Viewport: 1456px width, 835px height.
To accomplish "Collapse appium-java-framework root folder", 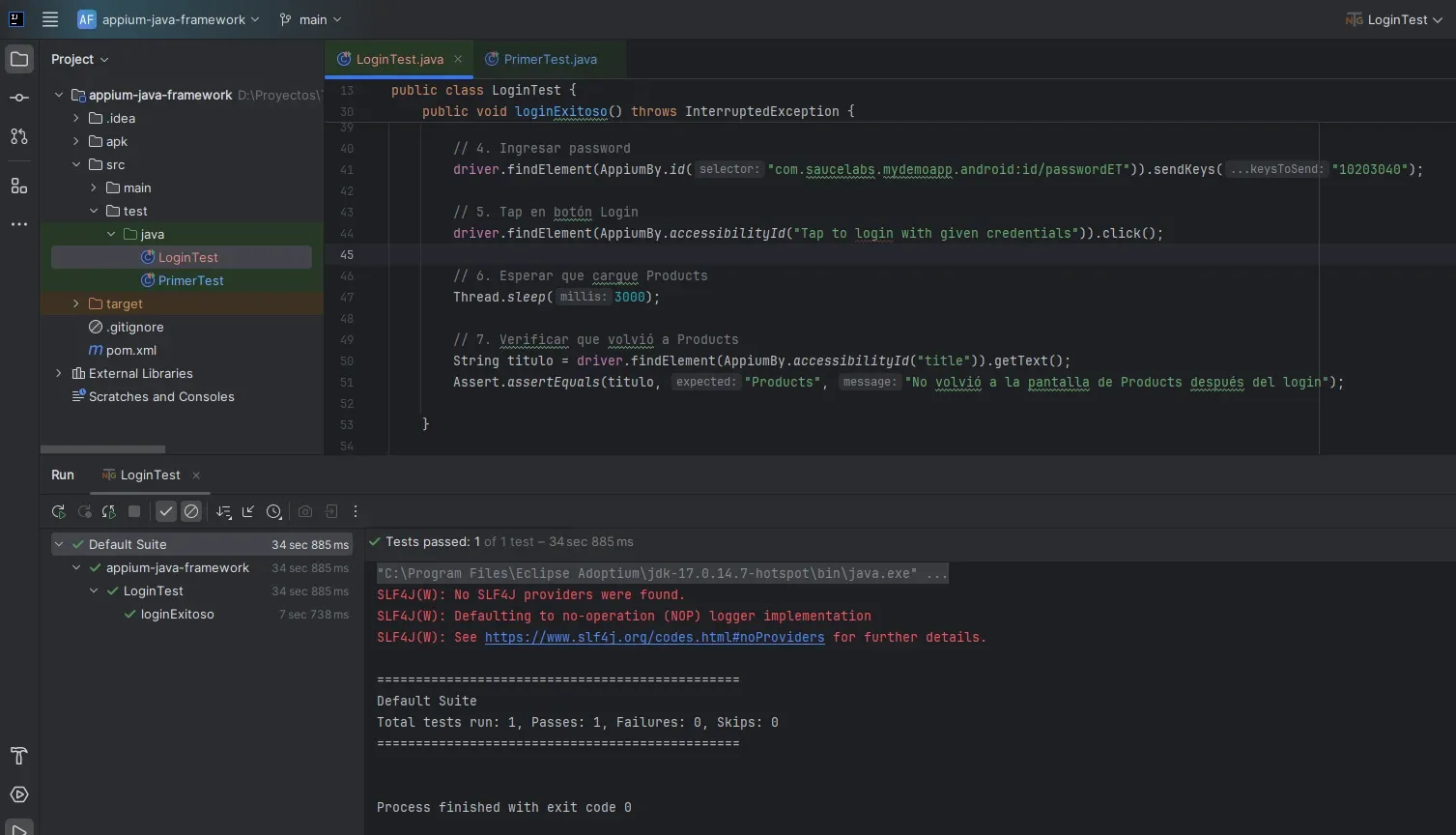I will coord(59,95).
